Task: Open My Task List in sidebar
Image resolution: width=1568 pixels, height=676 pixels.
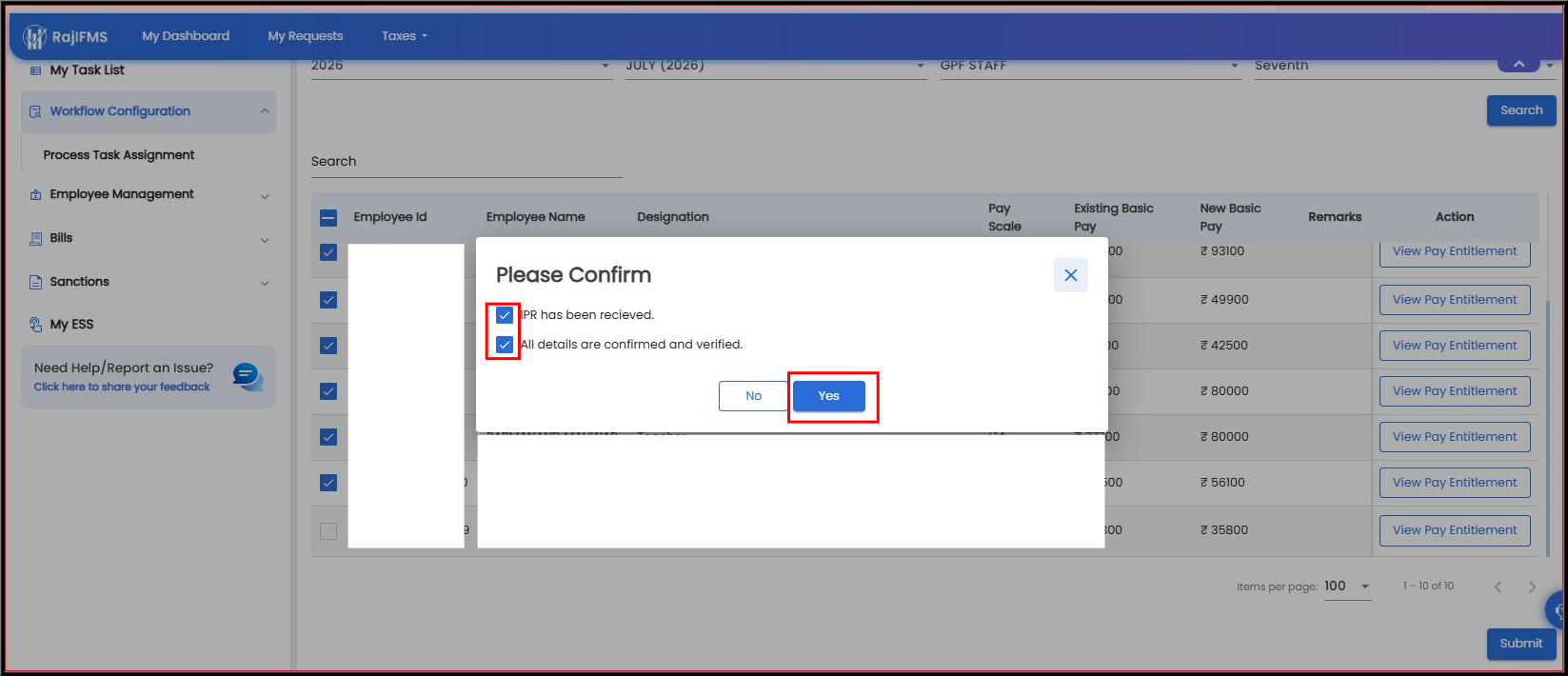Action: 87,70
